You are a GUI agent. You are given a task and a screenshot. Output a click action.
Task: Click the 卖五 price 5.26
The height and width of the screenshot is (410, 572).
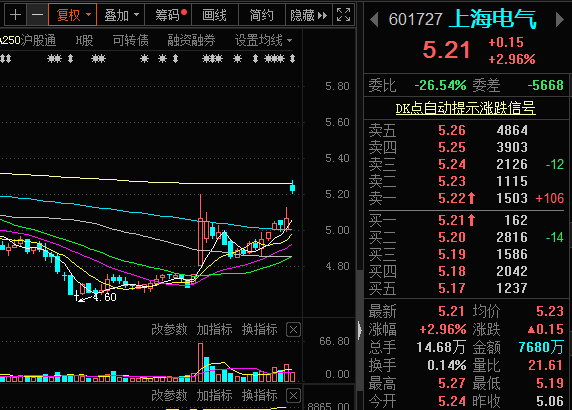[x=452, y=130]
